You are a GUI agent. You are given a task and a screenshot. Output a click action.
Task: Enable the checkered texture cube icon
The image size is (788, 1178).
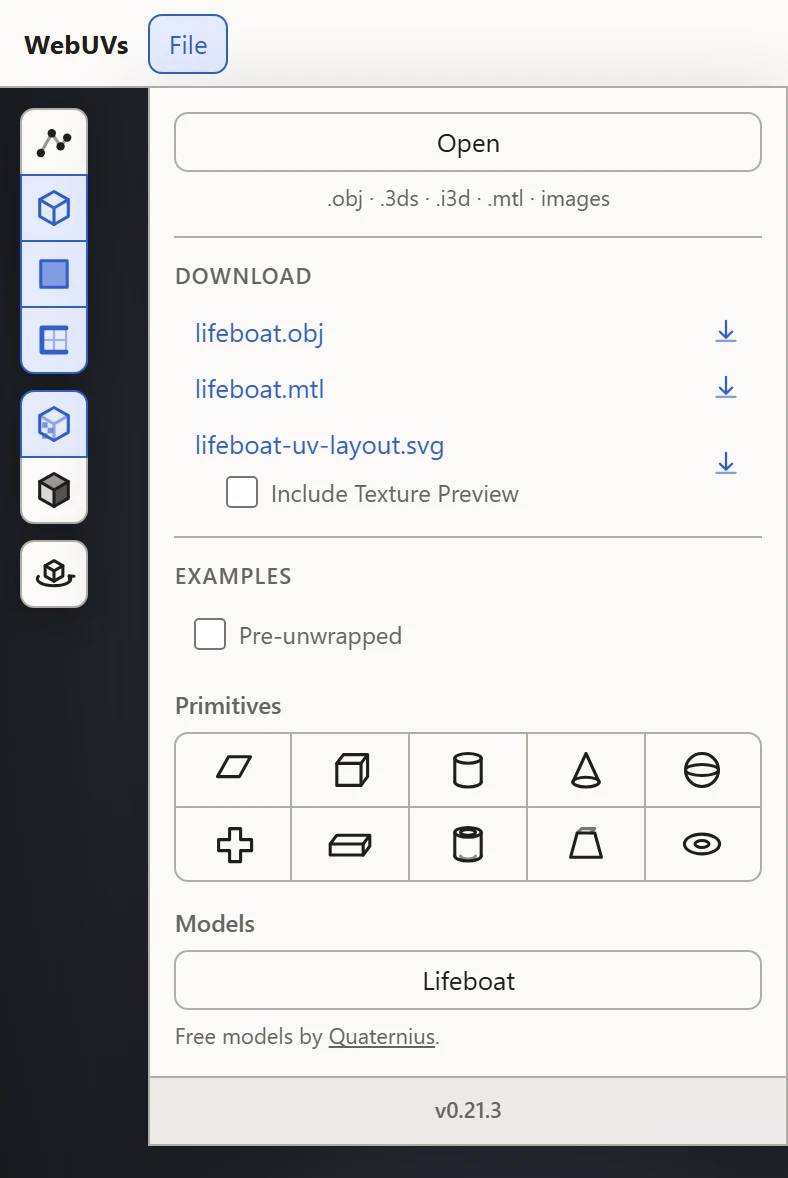click(x=54, y=424)
